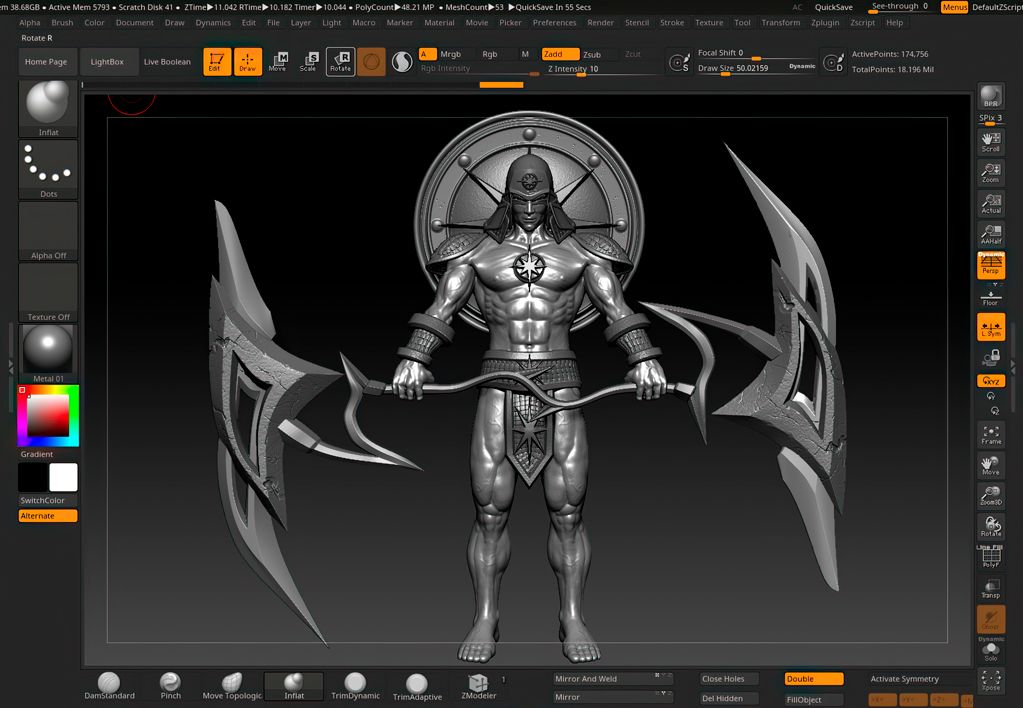
Task: Enable Zsub sculpt mode
Action: [x=592, y=54]
